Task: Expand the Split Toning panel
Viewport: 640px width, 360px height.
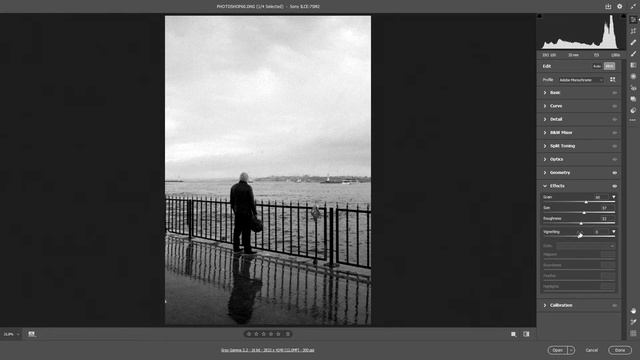Action: [545, 146]
